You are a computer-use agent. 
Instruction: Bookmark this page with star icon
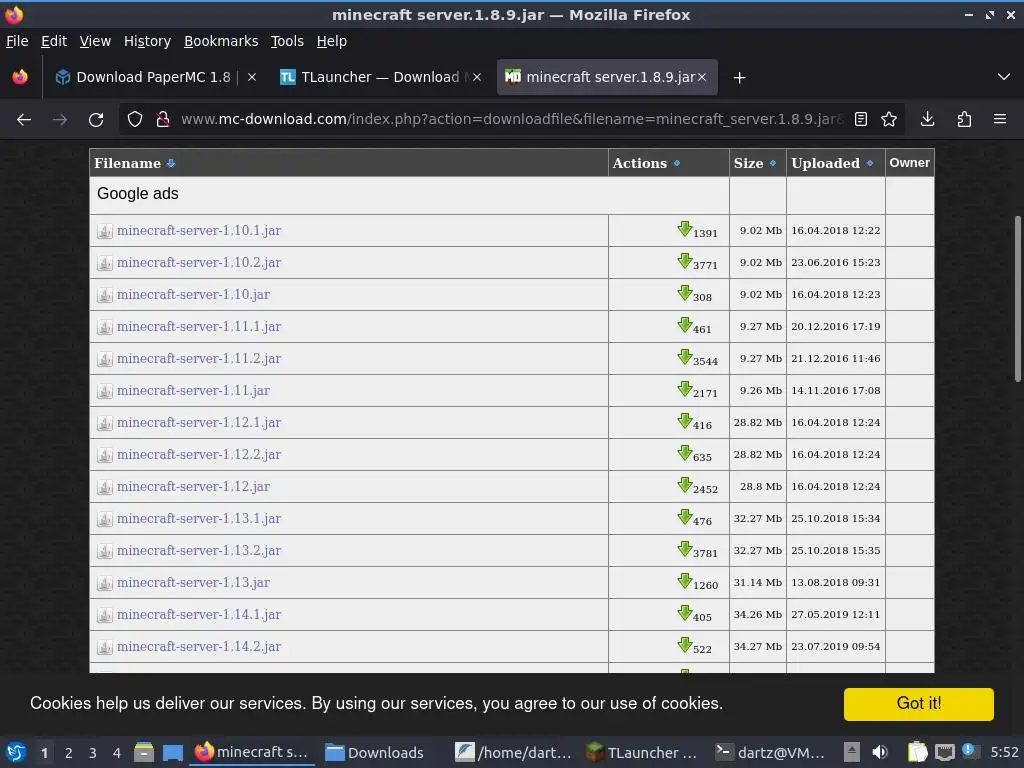(889, 120)
